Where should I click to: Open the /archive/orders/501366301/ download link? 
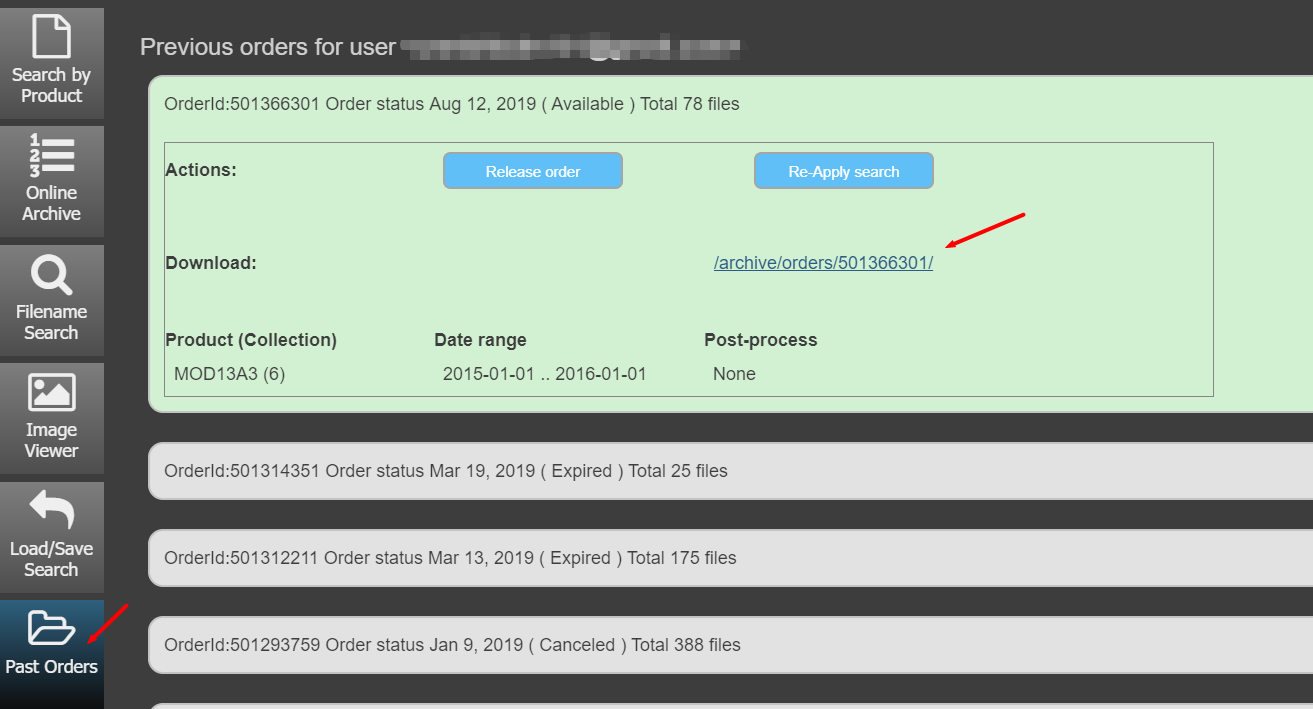(x=823, y=263)
